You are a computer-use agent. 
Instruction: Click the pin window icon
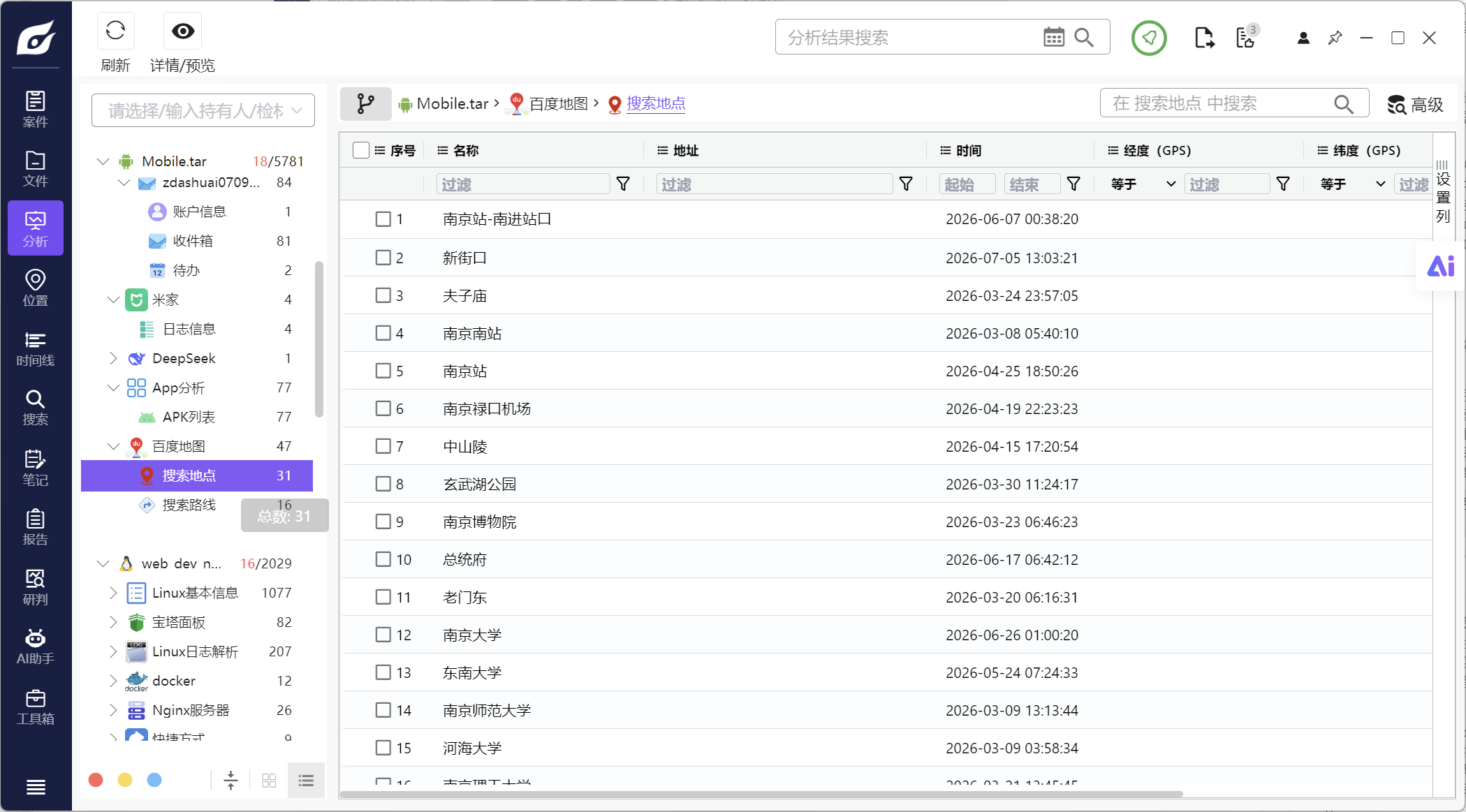[x=1335, y=38]
